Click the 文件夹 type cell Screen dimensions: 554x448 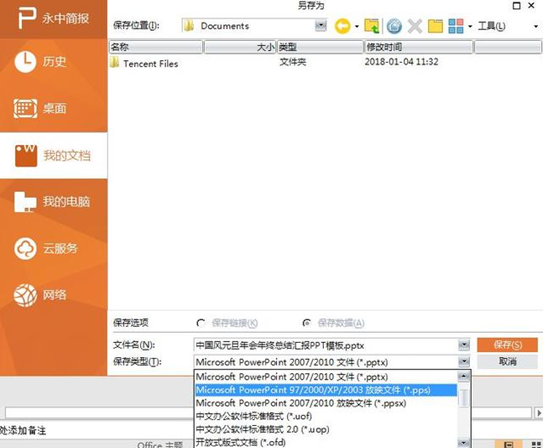click(x=293, y=62)
